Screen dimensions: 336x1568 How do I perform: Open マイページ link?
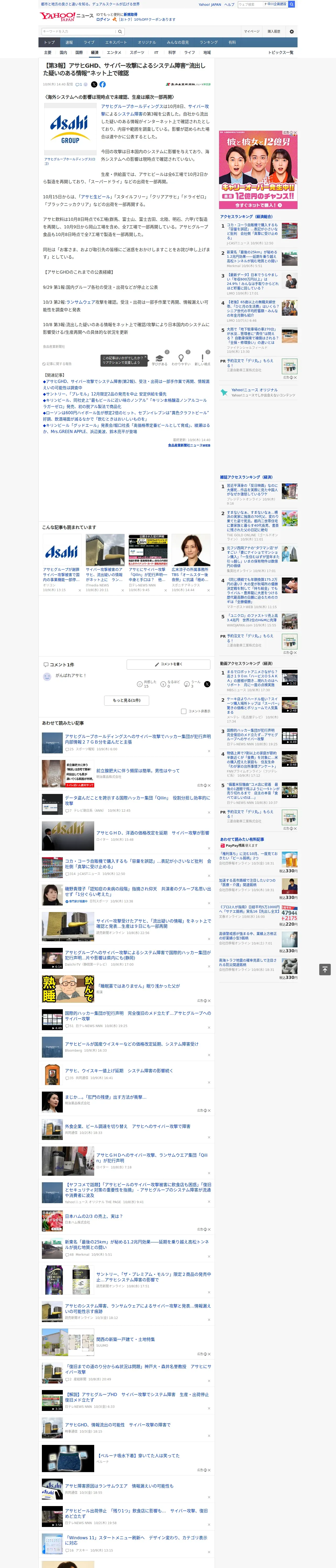pos(251,31)
